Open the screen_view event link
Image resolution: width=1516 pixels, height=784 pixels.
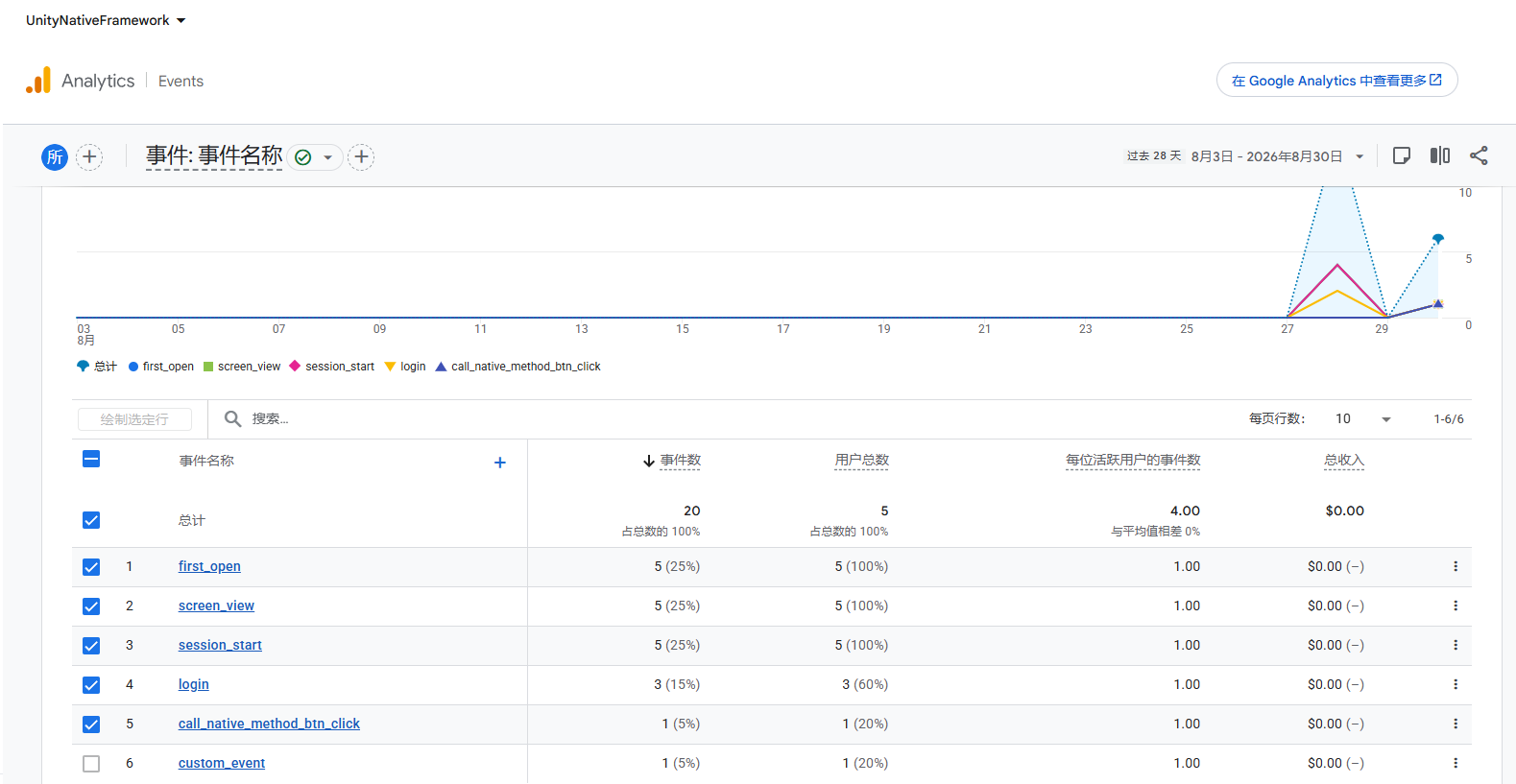[216, 606]
